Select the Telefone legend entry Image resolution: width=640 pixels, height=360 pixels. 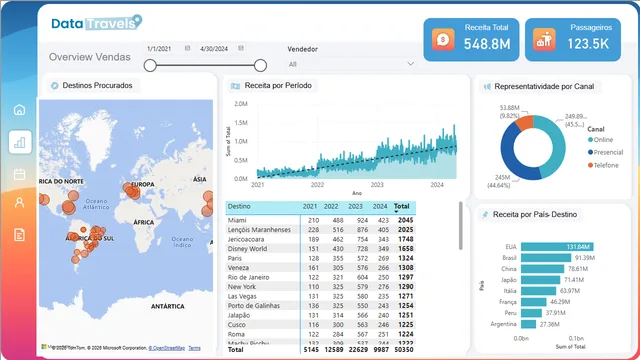603,165
